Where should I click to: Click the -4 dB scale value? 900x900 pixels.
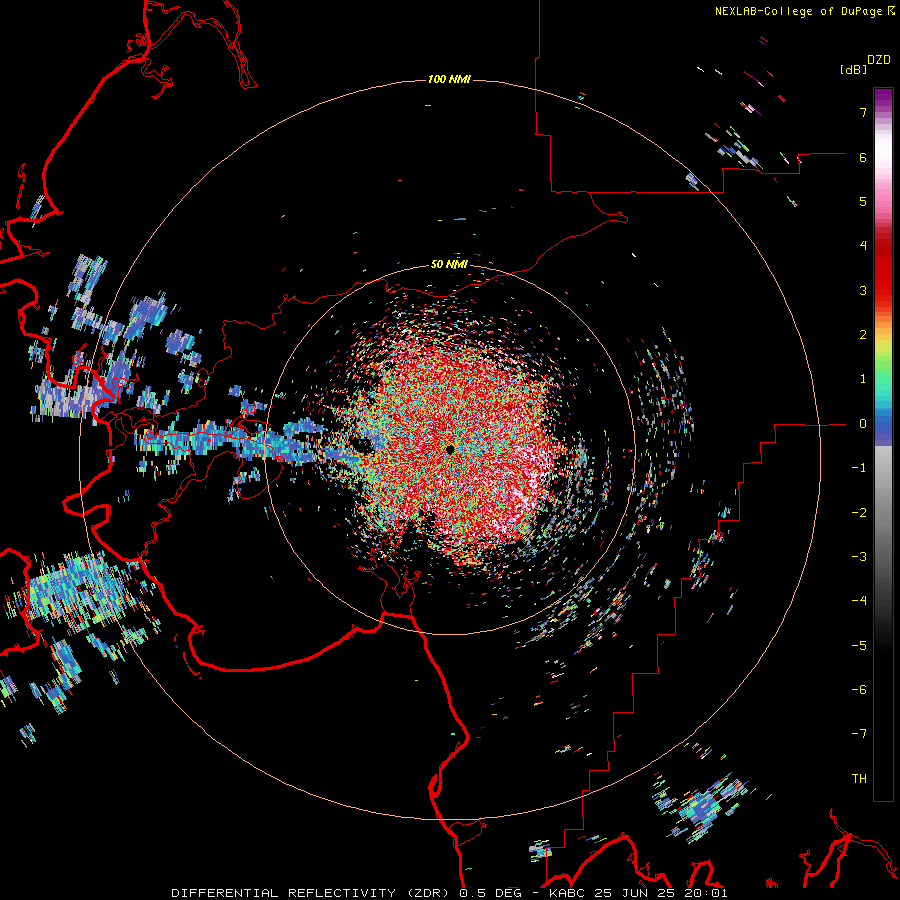859,601
